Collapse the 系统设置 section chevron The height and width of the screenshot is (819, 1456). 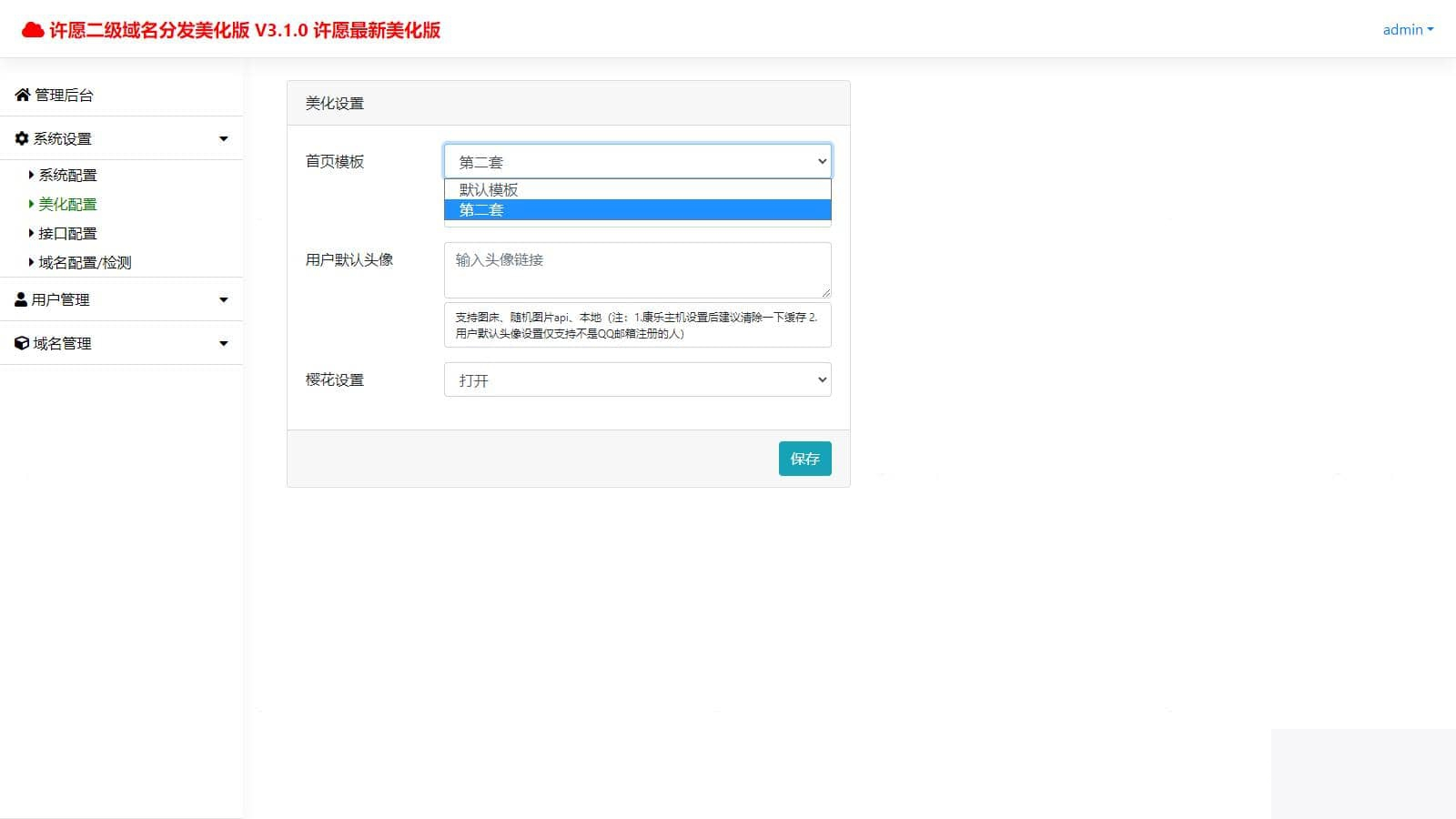click(223, 137)
